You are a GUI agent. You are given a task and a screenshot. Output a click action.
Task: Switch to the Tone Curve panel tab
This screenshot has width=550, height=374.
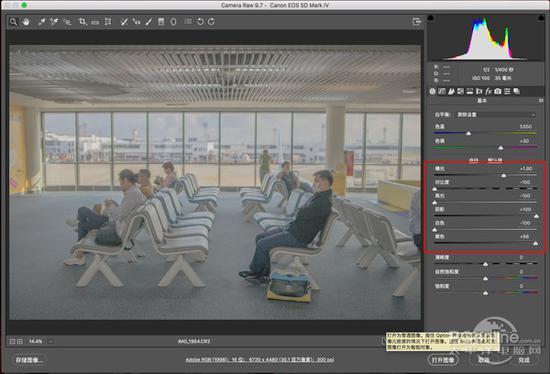coord(442,91)
